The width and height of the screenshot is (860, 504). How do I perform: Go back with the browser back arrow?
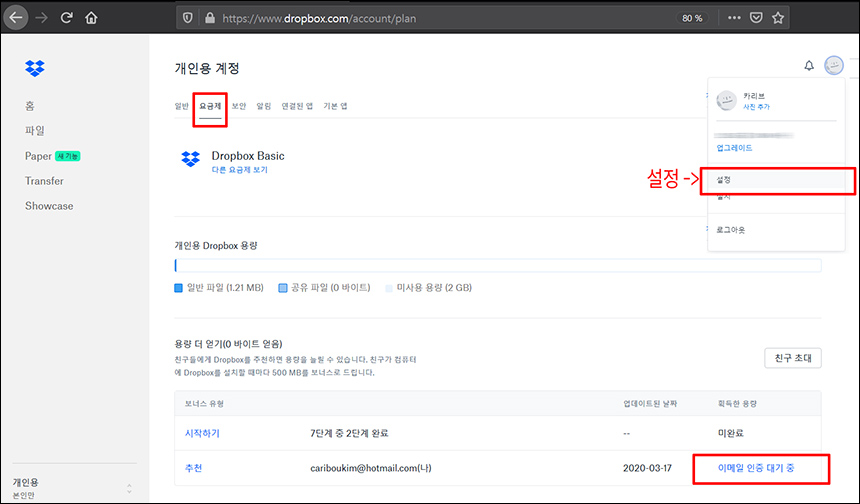tap(16, 18)
